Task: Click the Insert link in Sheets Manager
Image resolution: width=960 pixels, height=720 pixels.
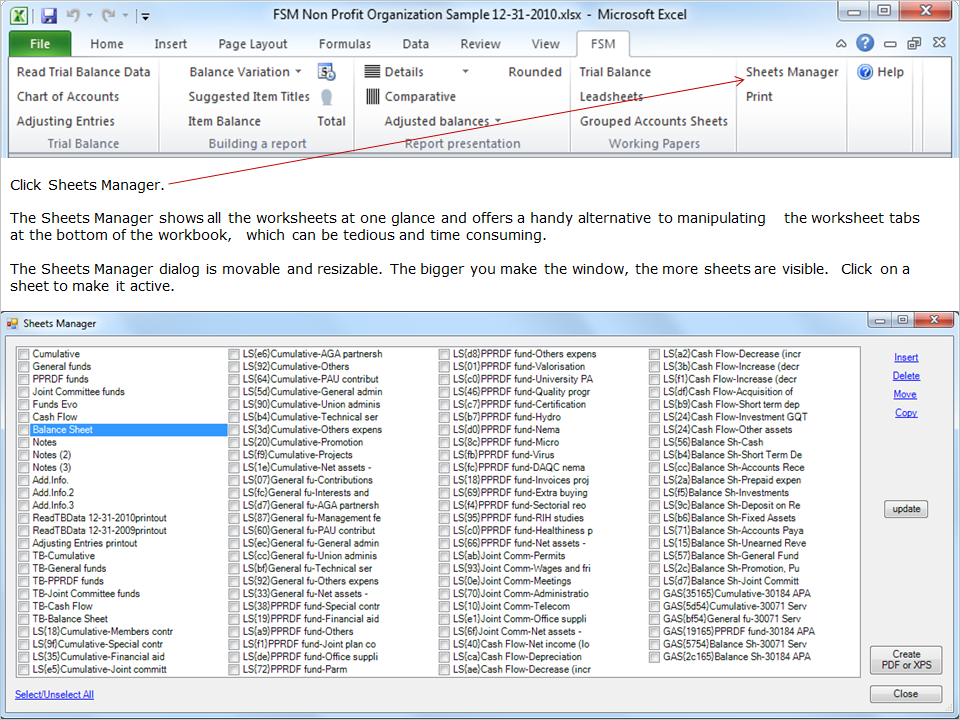Action: (906, 358)
